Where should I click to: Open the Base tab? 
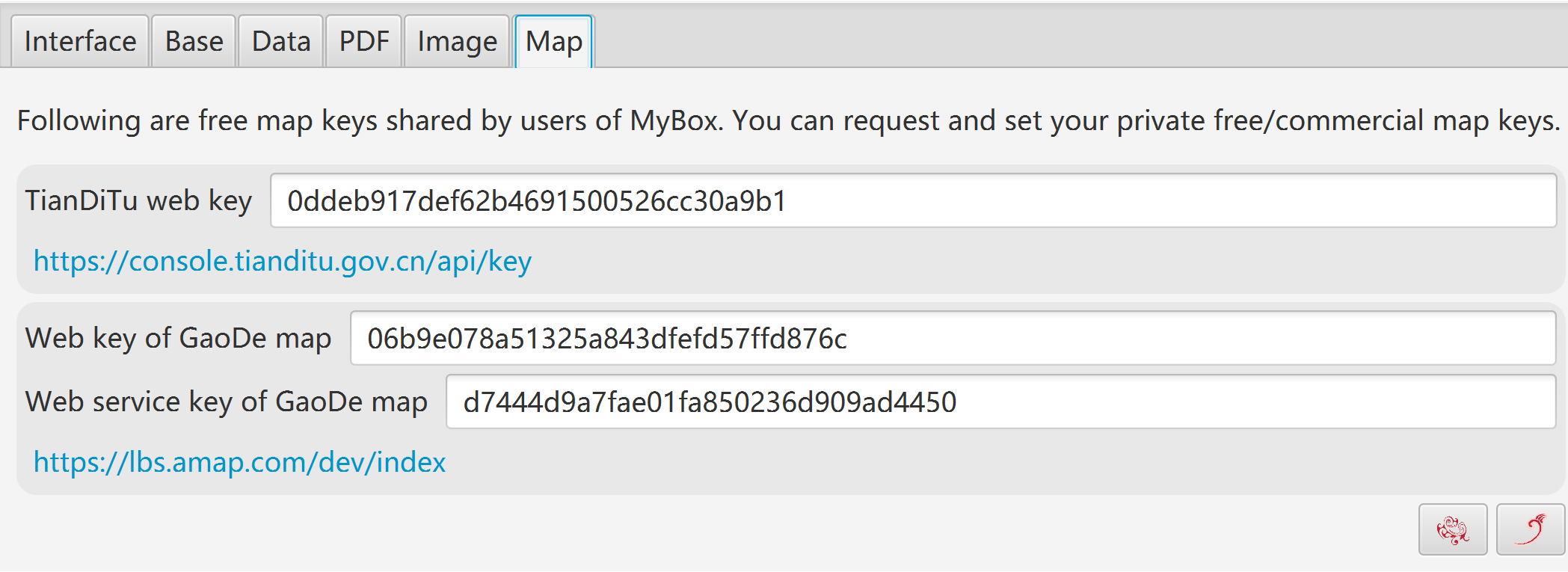(x=194, y=41)
